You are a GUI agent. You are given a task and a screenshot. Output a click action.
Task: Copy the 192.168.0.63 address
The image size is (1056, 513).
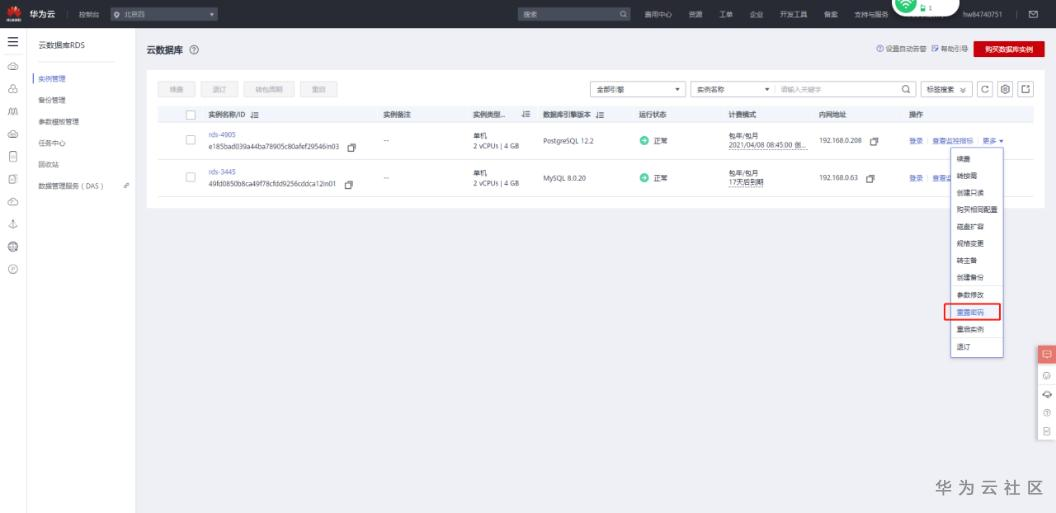pos(870,178)
